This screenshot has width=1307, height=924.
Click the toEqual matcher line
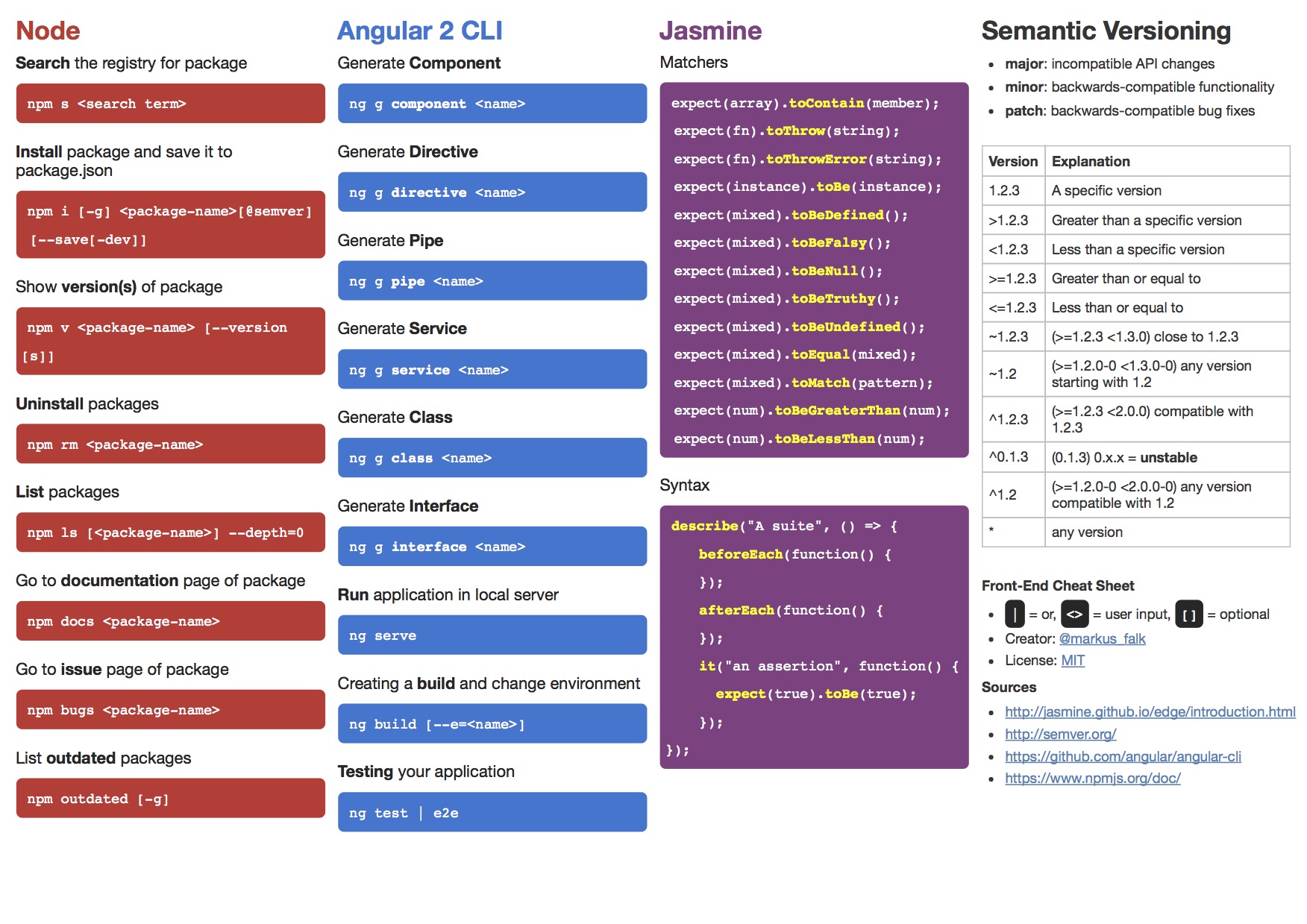pos(794,355)
